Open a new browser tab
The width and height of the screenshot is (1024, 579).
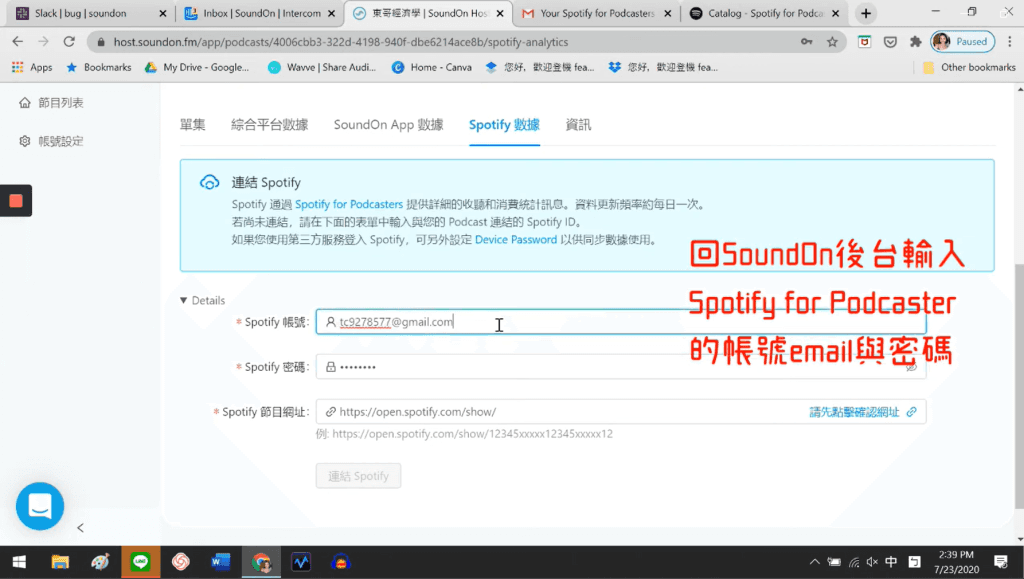(866, 13)
